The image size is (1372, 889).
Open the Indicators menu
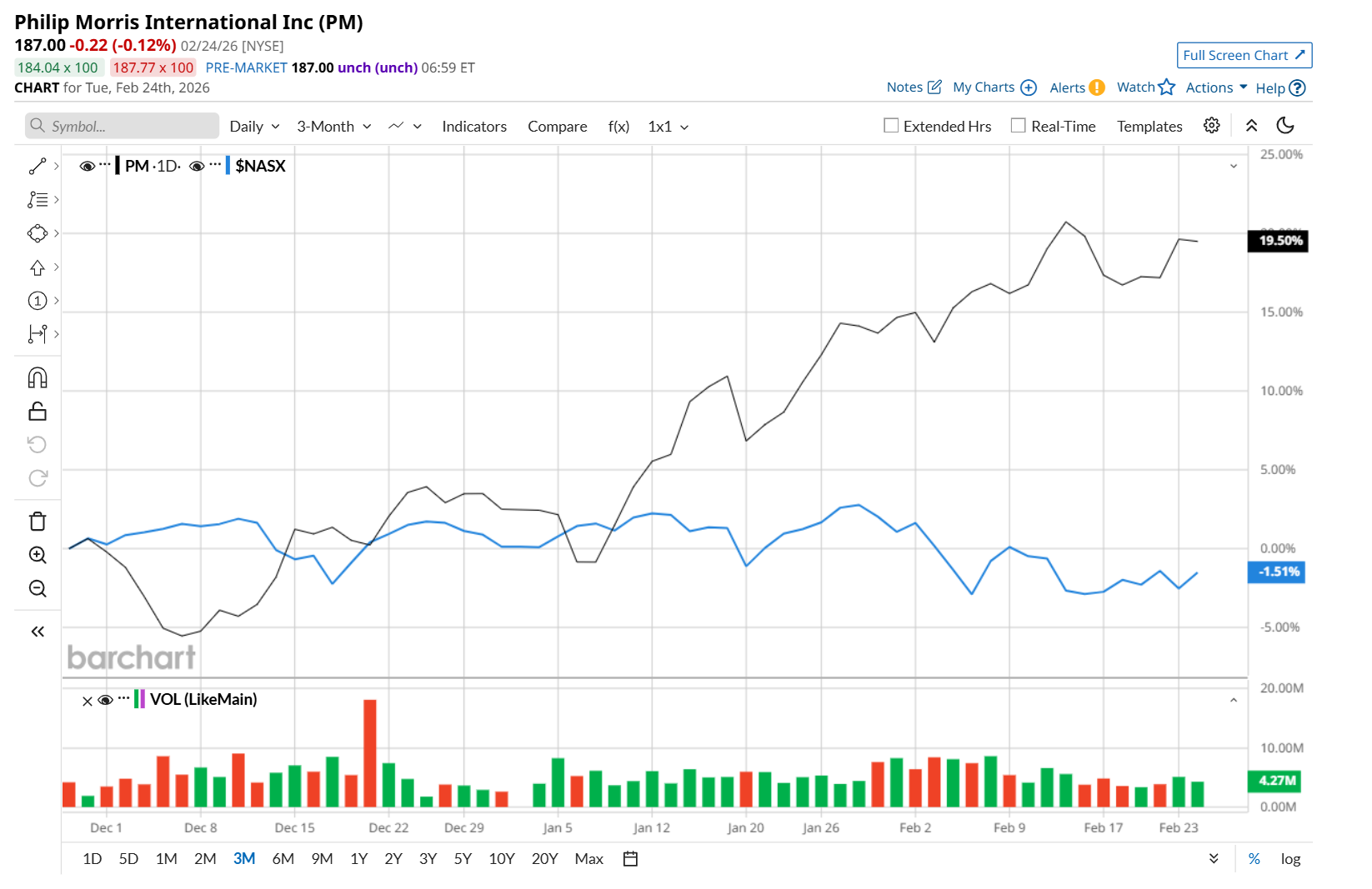[474, 127]
